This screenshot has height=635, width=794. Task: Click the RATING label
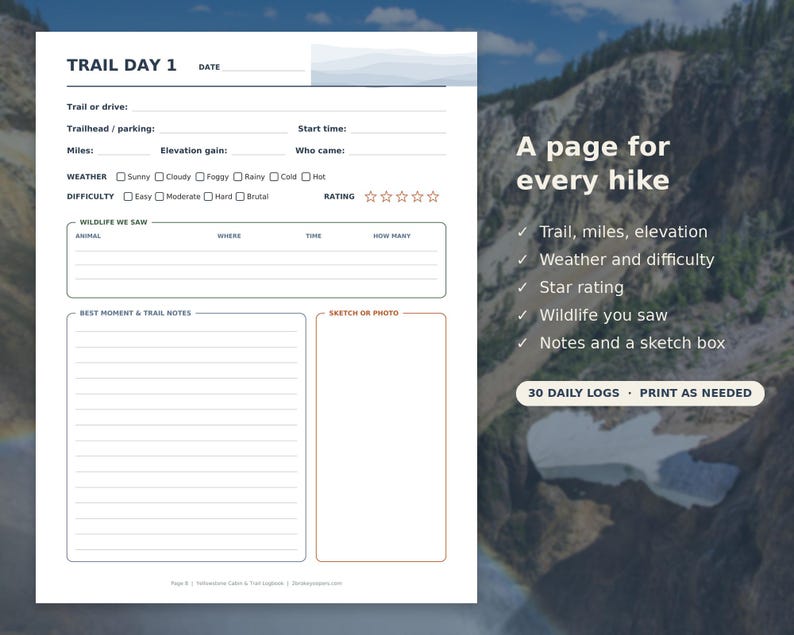(x=339, y=196)
